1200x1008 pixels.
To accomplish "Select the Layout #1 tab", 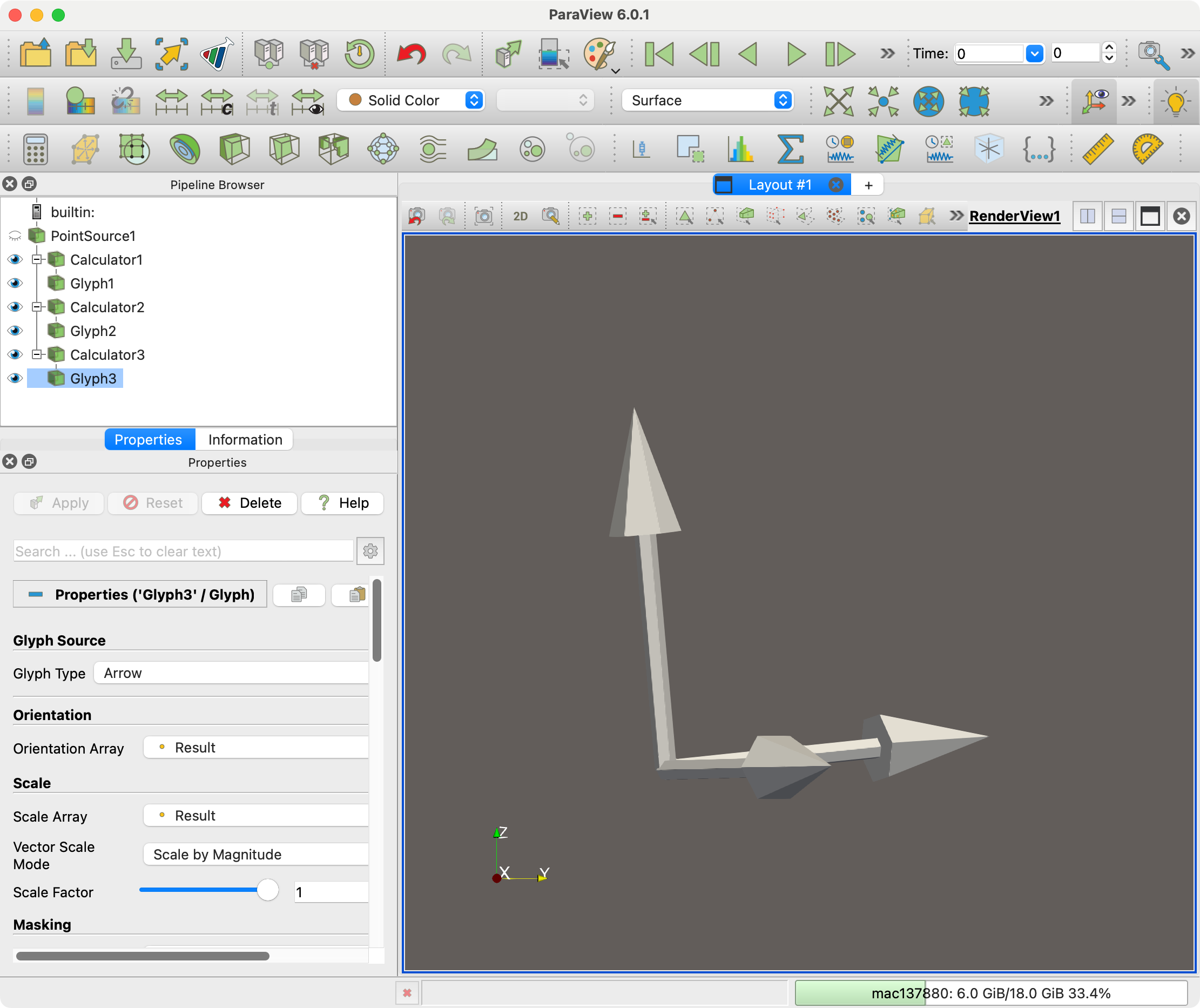I will [779, 185].
